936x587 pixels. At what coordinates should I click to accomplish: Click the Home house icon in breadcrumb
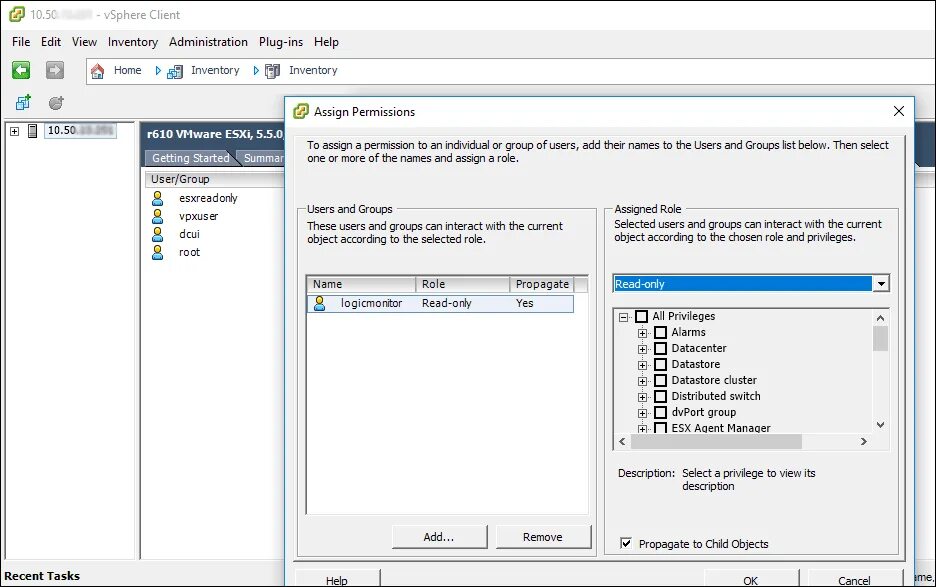(97, 71)
